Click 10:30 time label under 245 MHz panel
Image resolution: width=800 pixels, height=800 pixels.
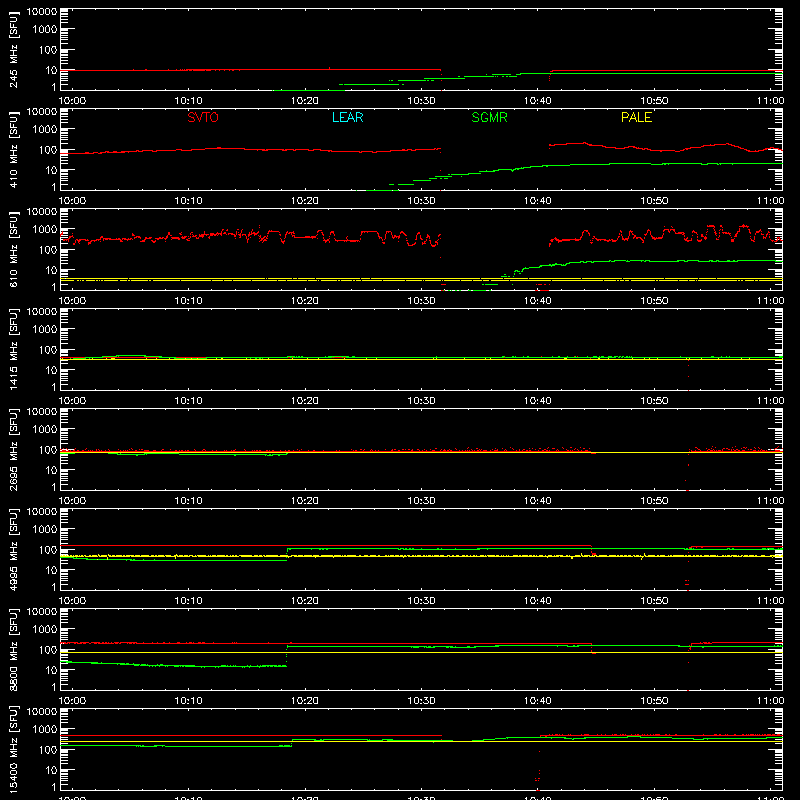tap(421, 101)
